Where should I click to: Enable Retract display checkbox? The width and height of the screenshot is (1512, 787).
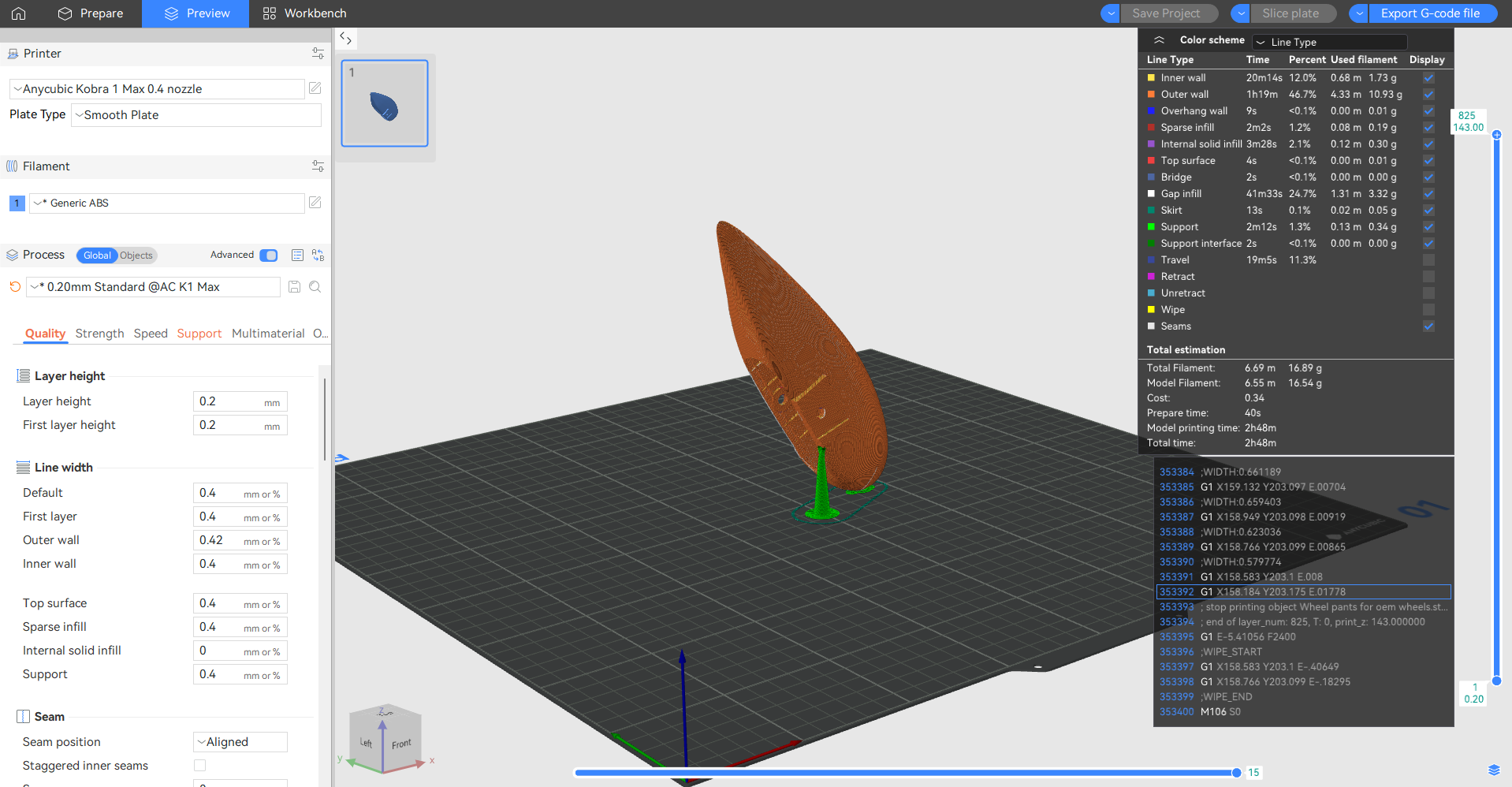tap(1428, 277)
